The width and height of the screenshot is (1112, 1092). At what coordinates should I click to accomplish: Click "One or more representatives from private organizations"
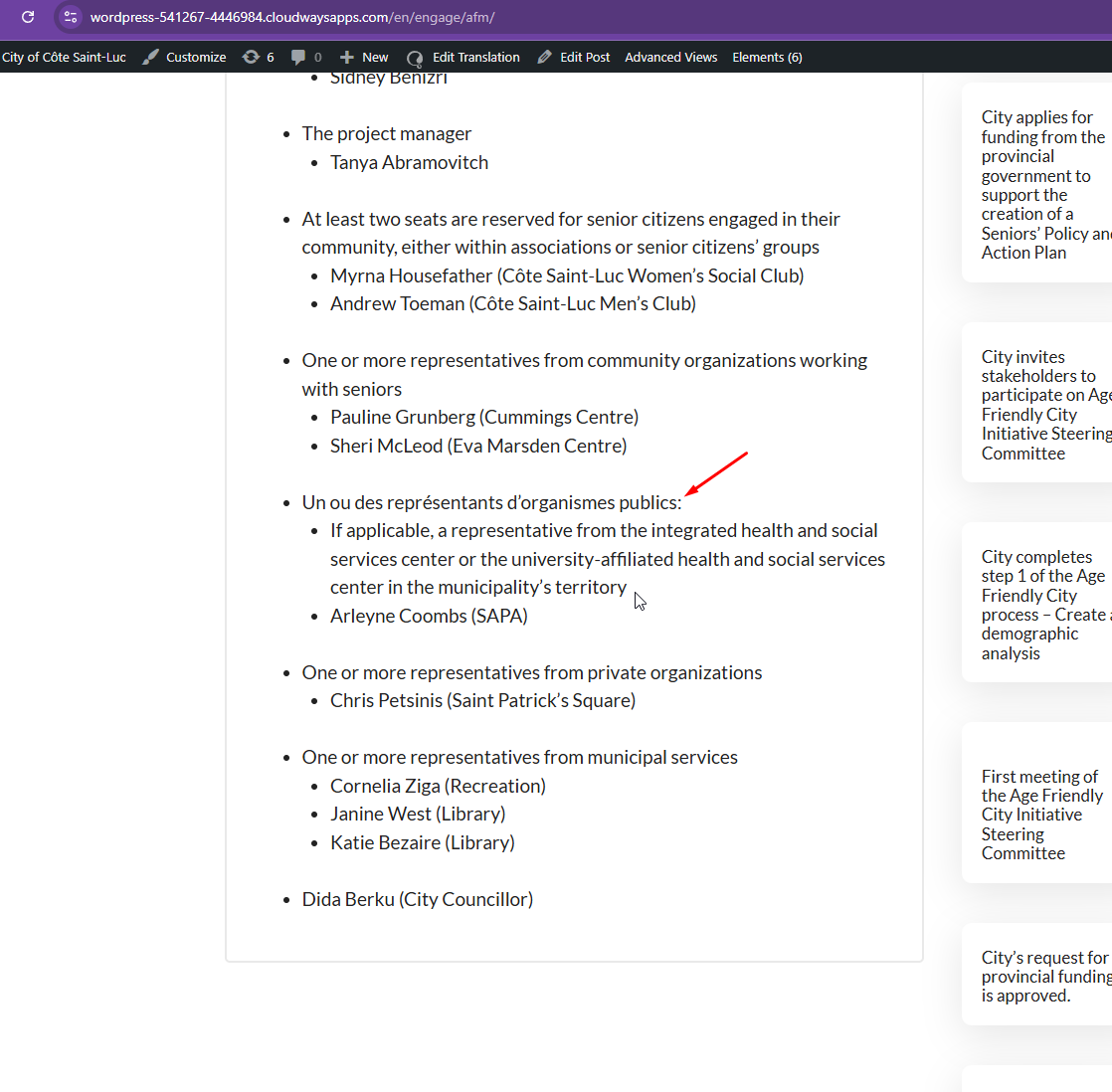click(x=532, y=672)
